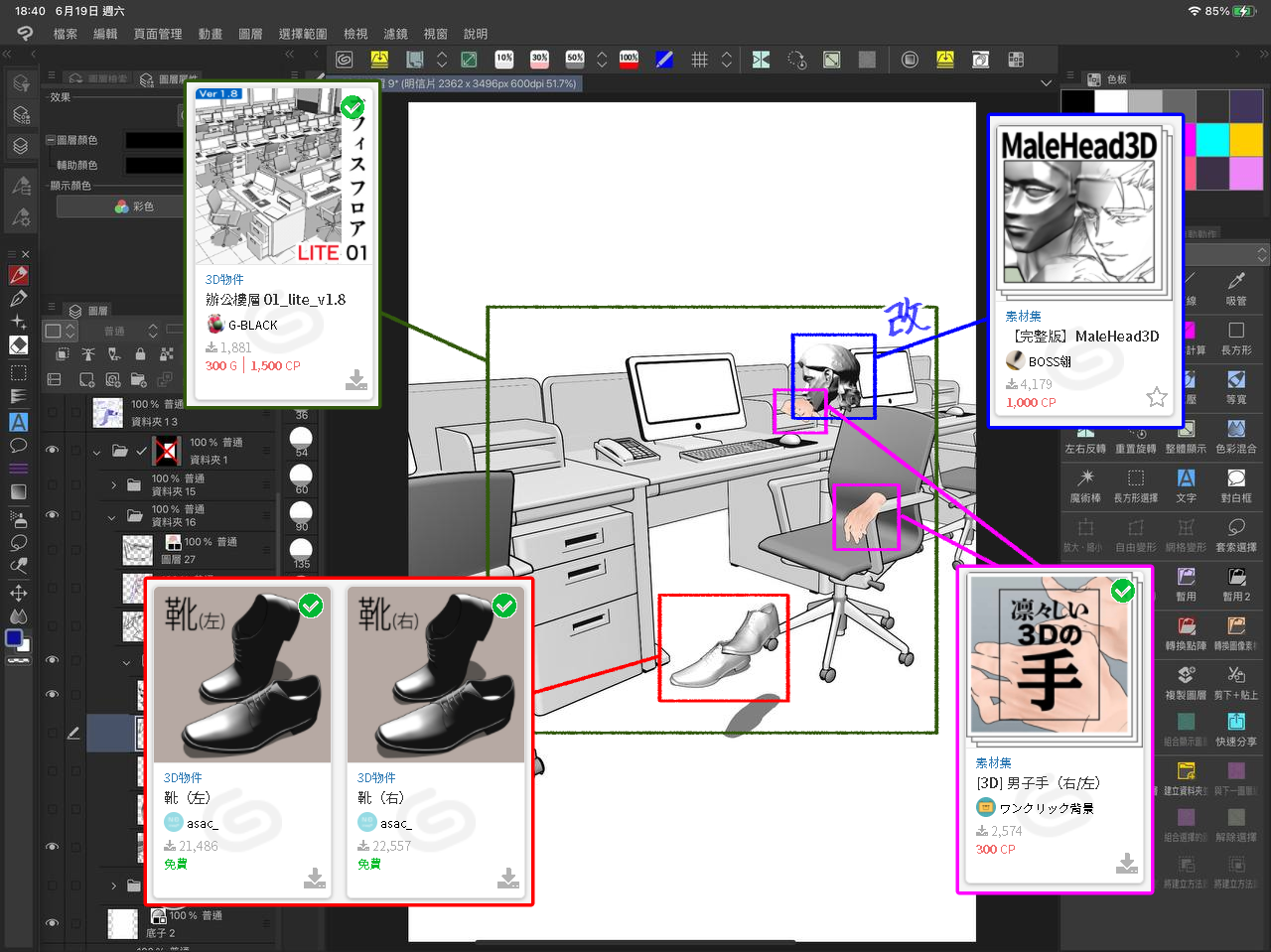
Task: Open the 選擇範圍 menu
Action: (x=303, y=34)
